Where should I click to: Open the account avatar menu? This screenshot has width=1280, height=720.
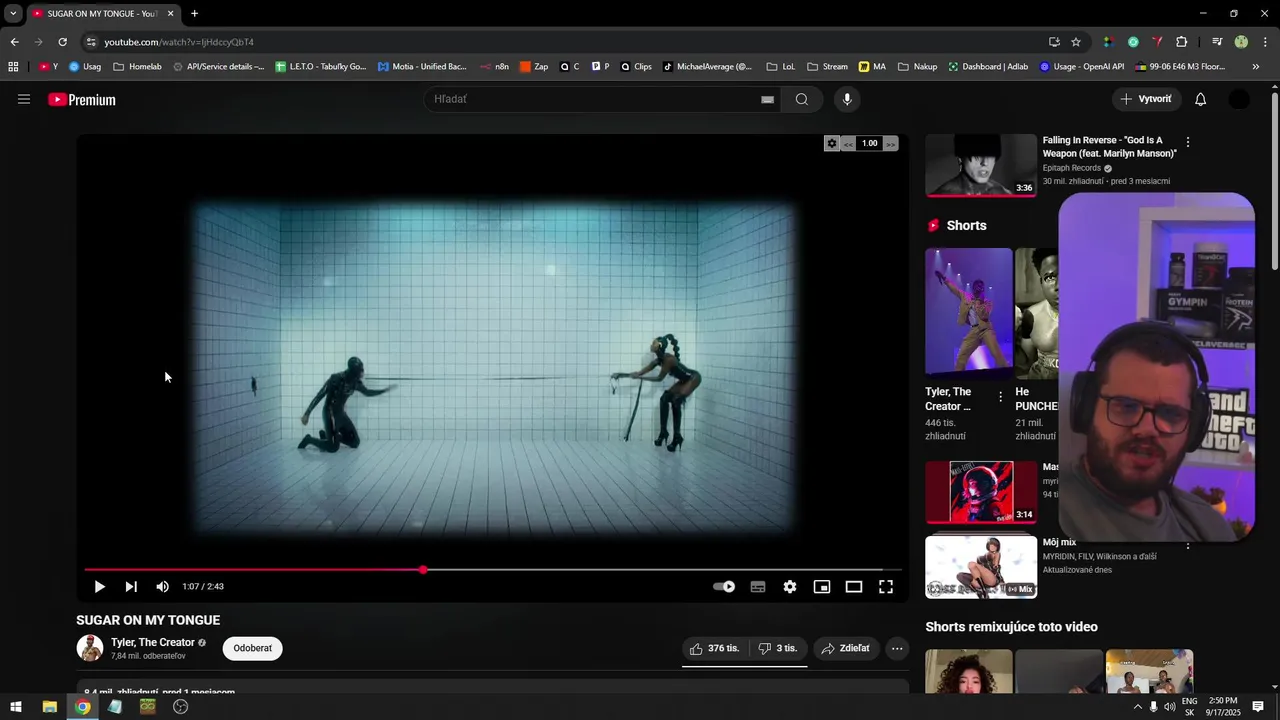pyautogui.click(x=1239, y=99)
